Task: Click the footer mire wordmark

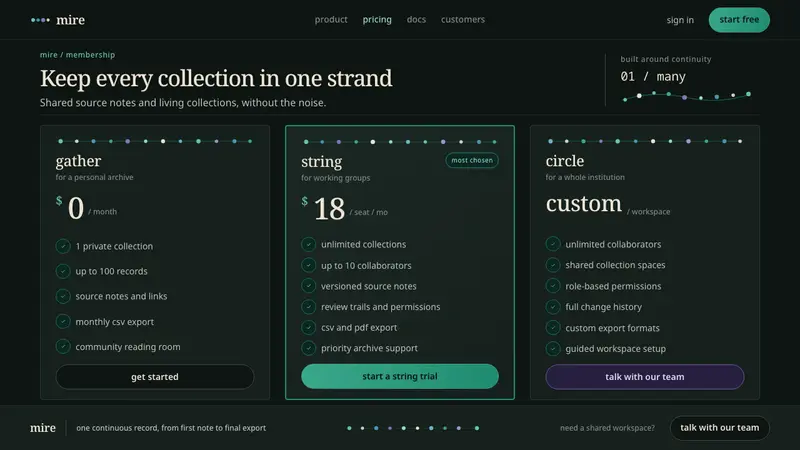Action: (43, 428)
